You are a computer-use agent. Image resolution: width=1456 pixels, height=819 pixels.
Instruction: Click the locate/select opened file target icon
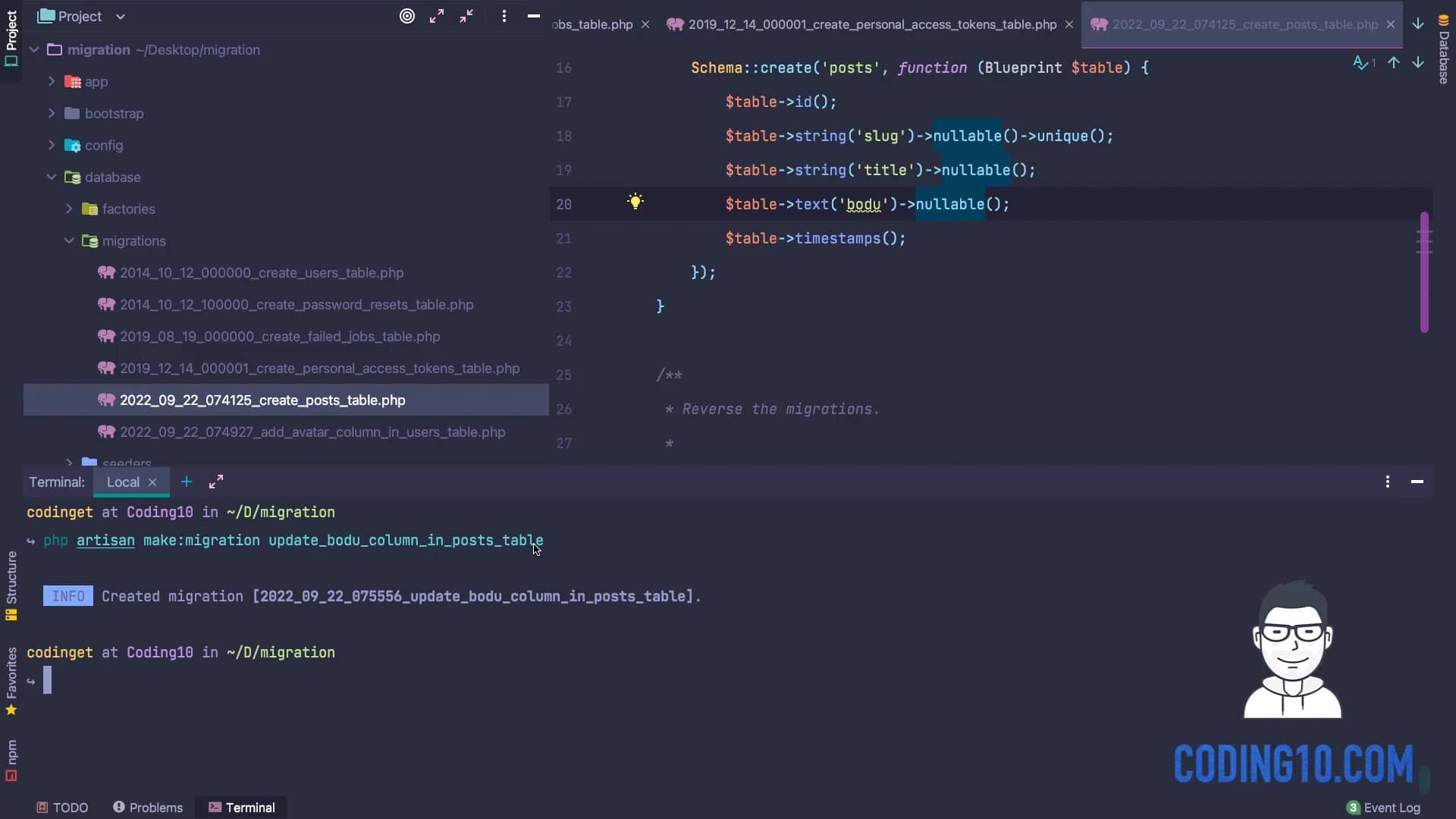(x=407, y=16)
